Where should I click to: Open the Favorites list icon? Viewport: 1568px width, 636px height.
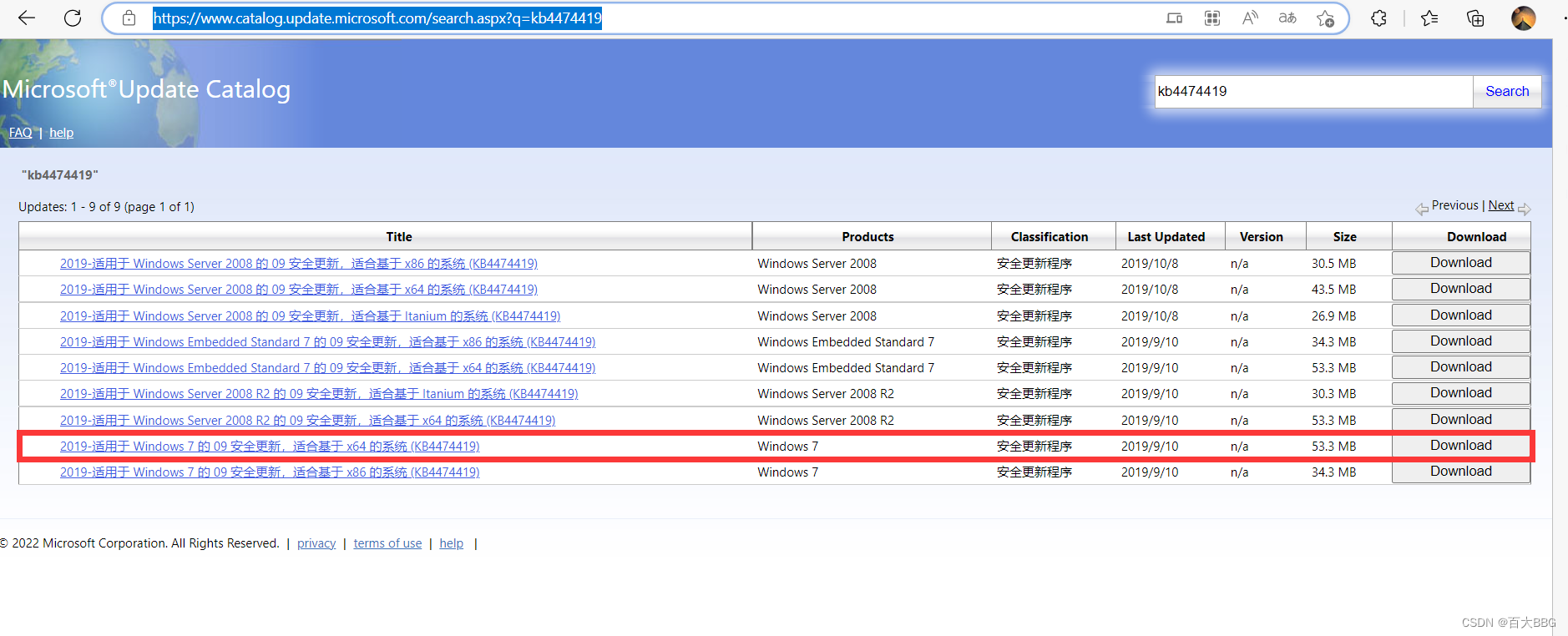click(x=1429, y=18)
